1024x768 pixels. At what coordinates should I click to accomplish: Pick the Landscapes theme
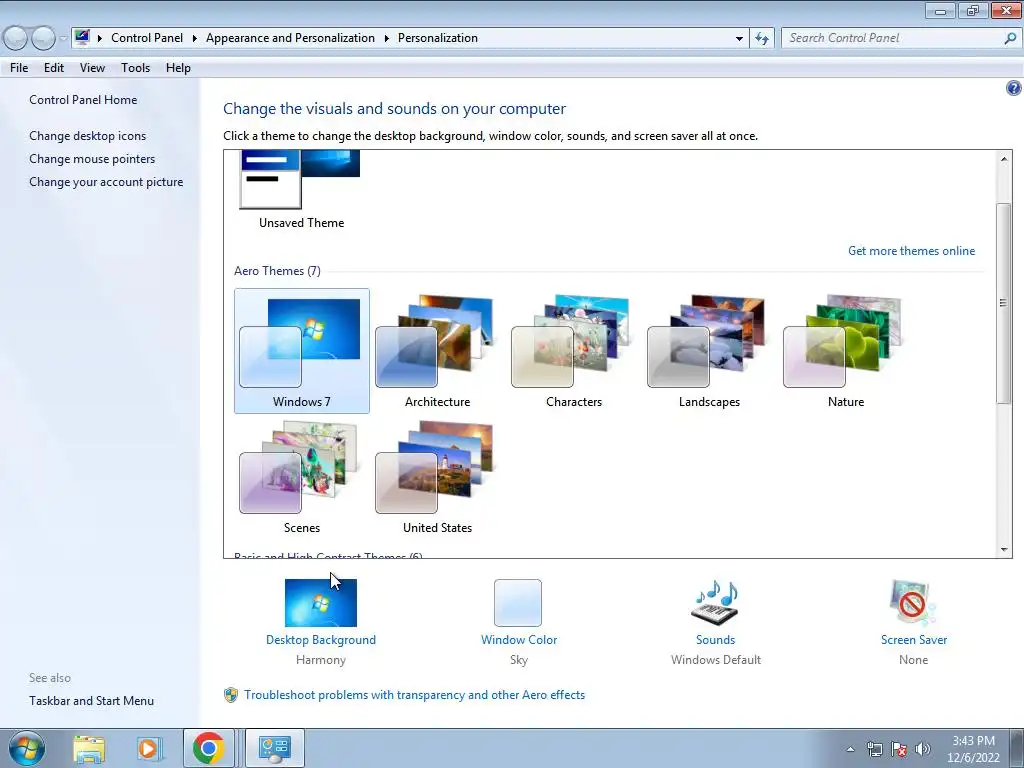coord(709,351)
